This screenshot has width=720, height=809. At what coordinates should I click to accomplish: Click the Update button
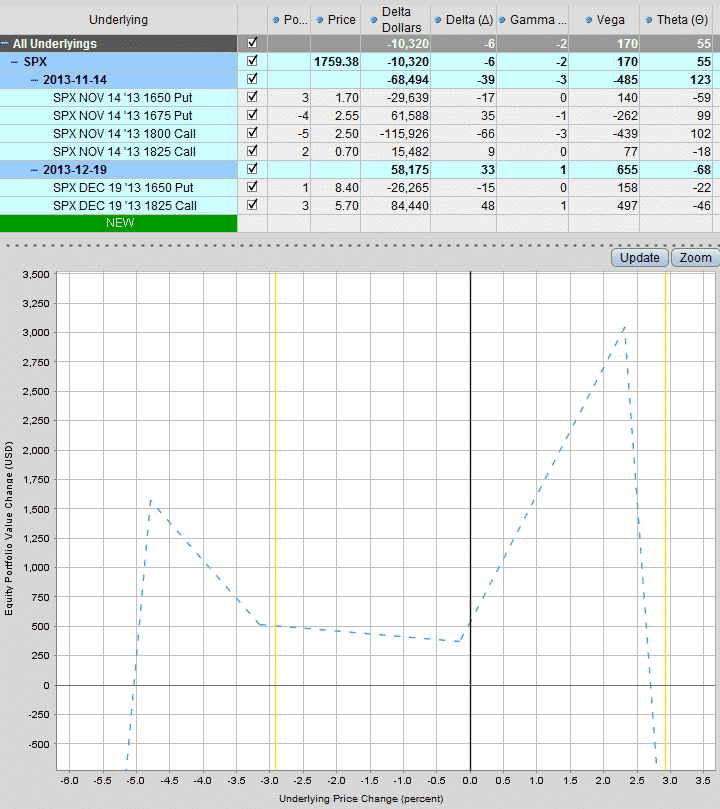(640, 257)
